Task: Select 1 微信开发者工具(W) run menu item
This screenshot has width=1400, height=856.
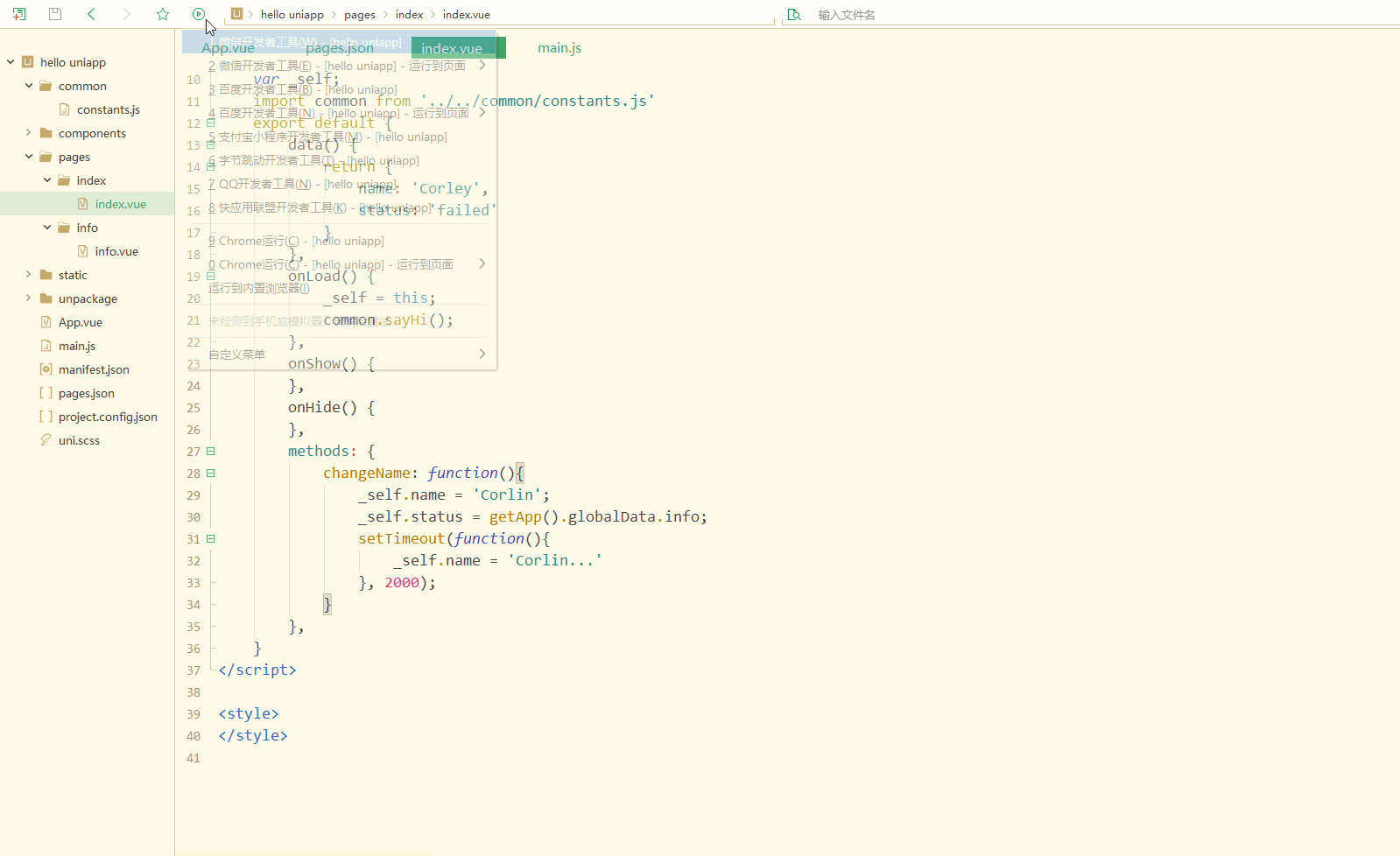Action: (339, 42)
